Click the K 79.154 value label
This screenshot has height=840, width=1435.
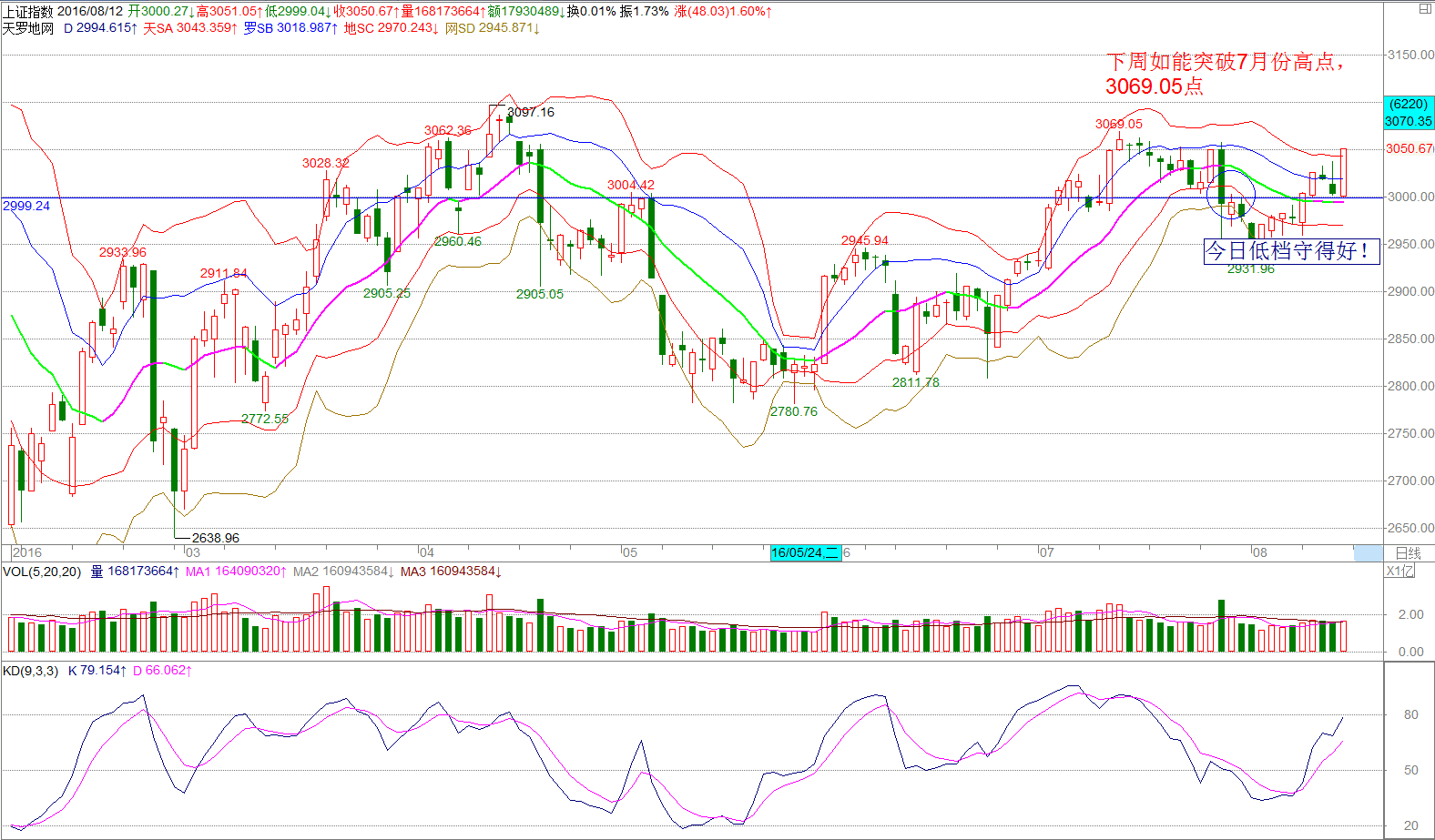coord(97,671)
